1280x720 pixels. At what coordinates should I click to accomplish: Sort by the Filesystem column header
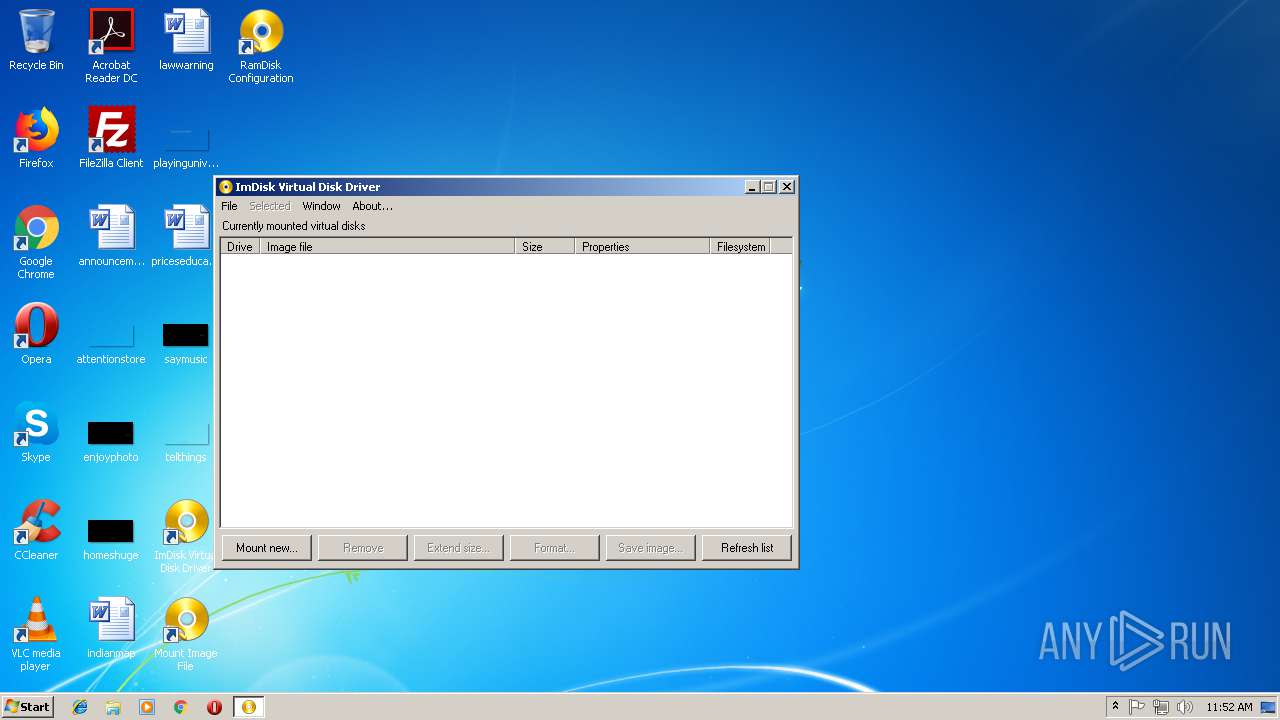click(x=740, y=246)
